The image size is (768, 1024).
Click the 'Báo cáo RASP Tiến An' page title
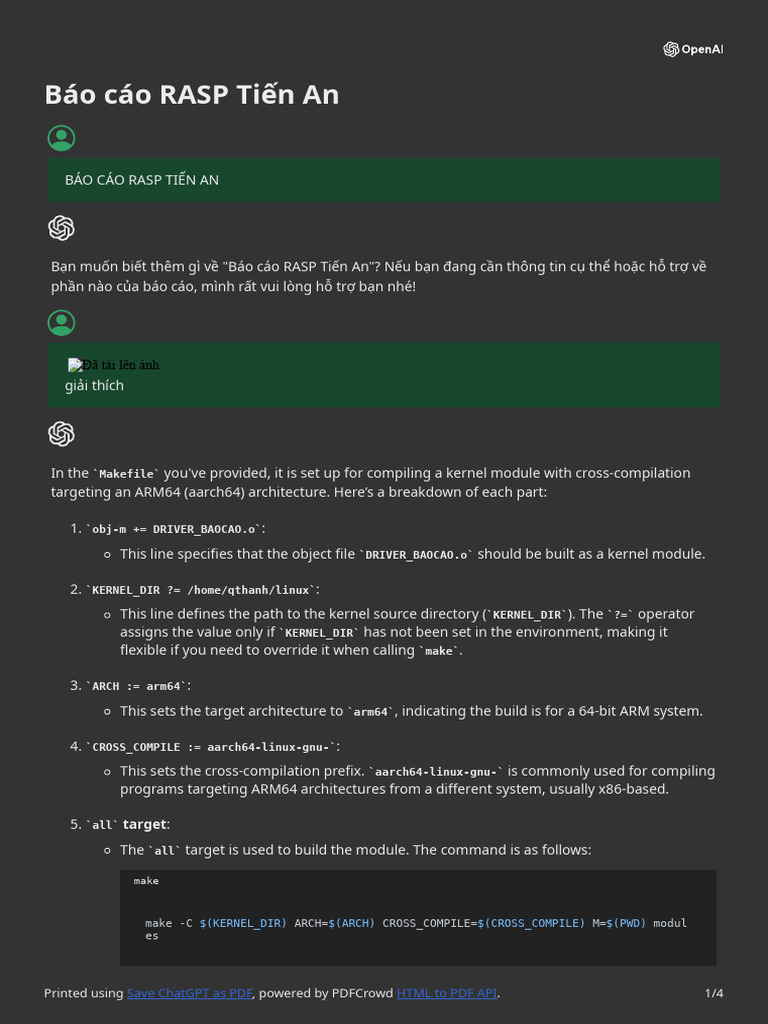pyautogui.click(x=191, y=94)
